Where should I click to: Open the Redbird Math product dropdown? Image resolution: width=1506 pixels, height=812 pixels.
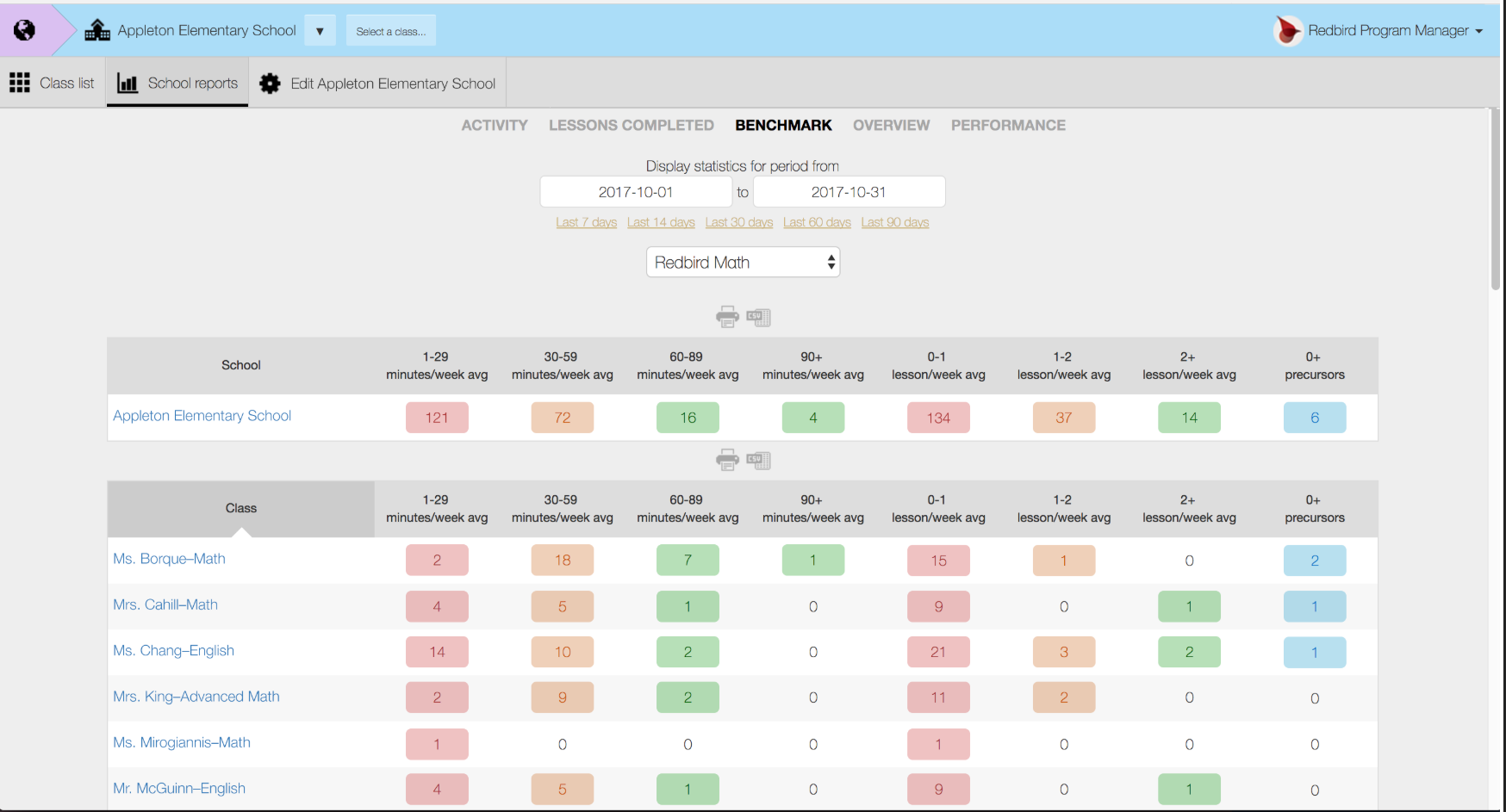click(x=743, y=263)
